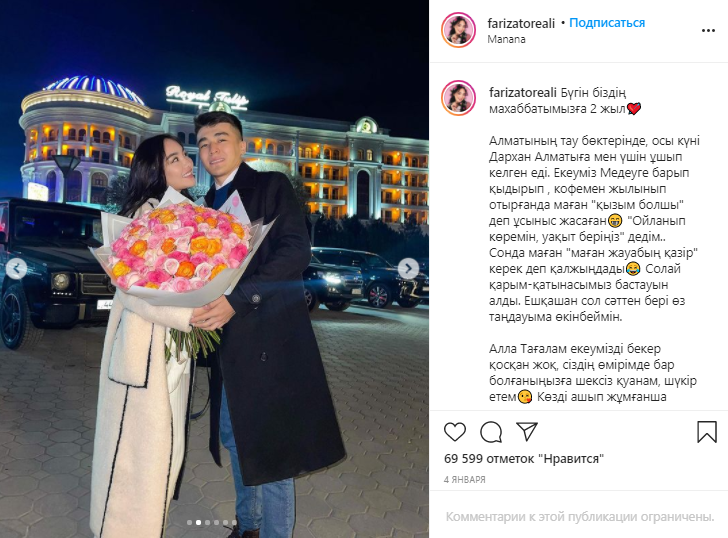Screen dimensions: 728x538
Task: View the list of 69 599 likes
Action: pos(524,459)
